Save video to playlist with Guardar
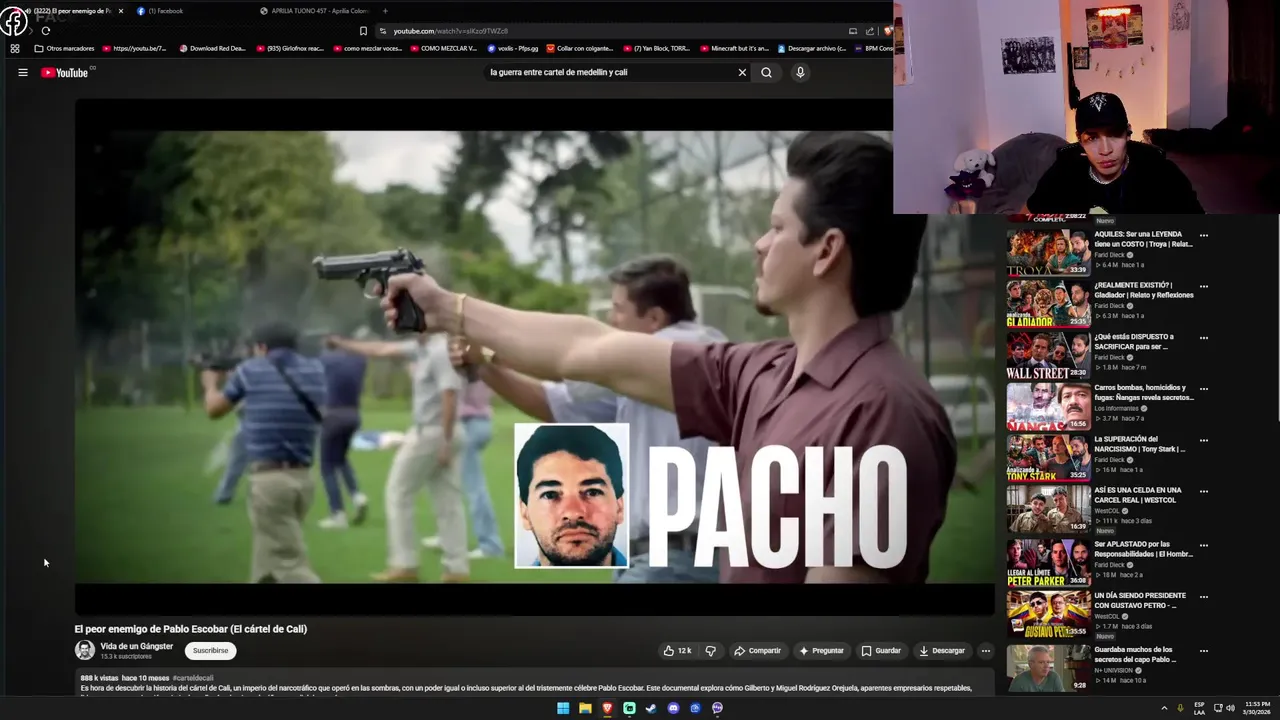This screenshot has width=1280, height=720. 881,650
